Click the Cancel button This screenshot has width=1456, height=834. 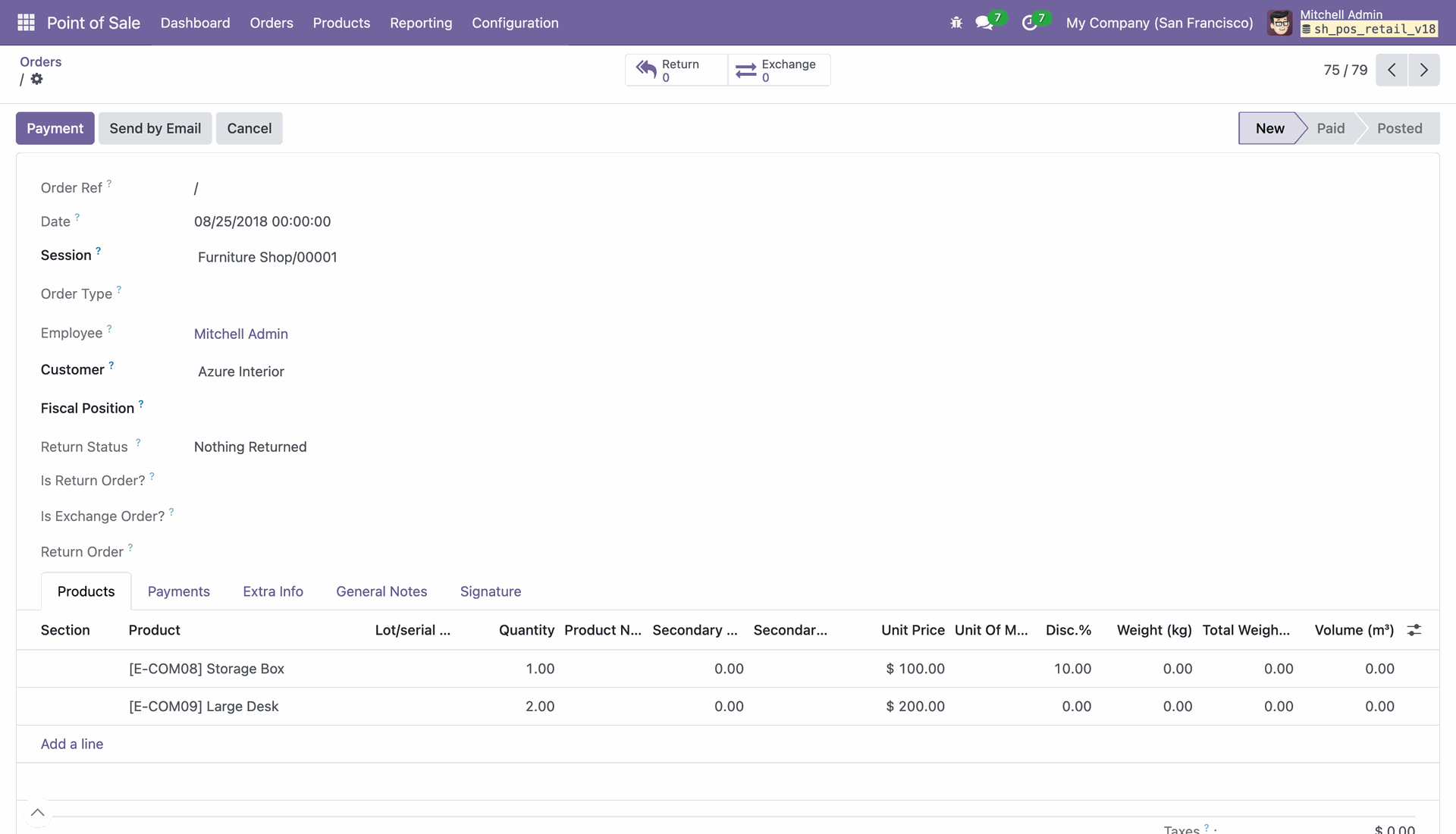pyautogui.click(x=249, y=128)
